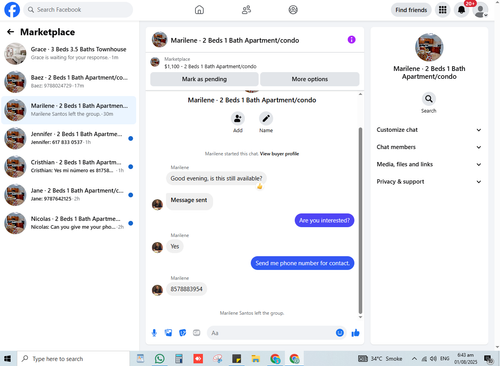Select the Marilene conversation in the list
The height and width of the screenshot is (366, 500).
pyautogui.click(x=69, y=110)
